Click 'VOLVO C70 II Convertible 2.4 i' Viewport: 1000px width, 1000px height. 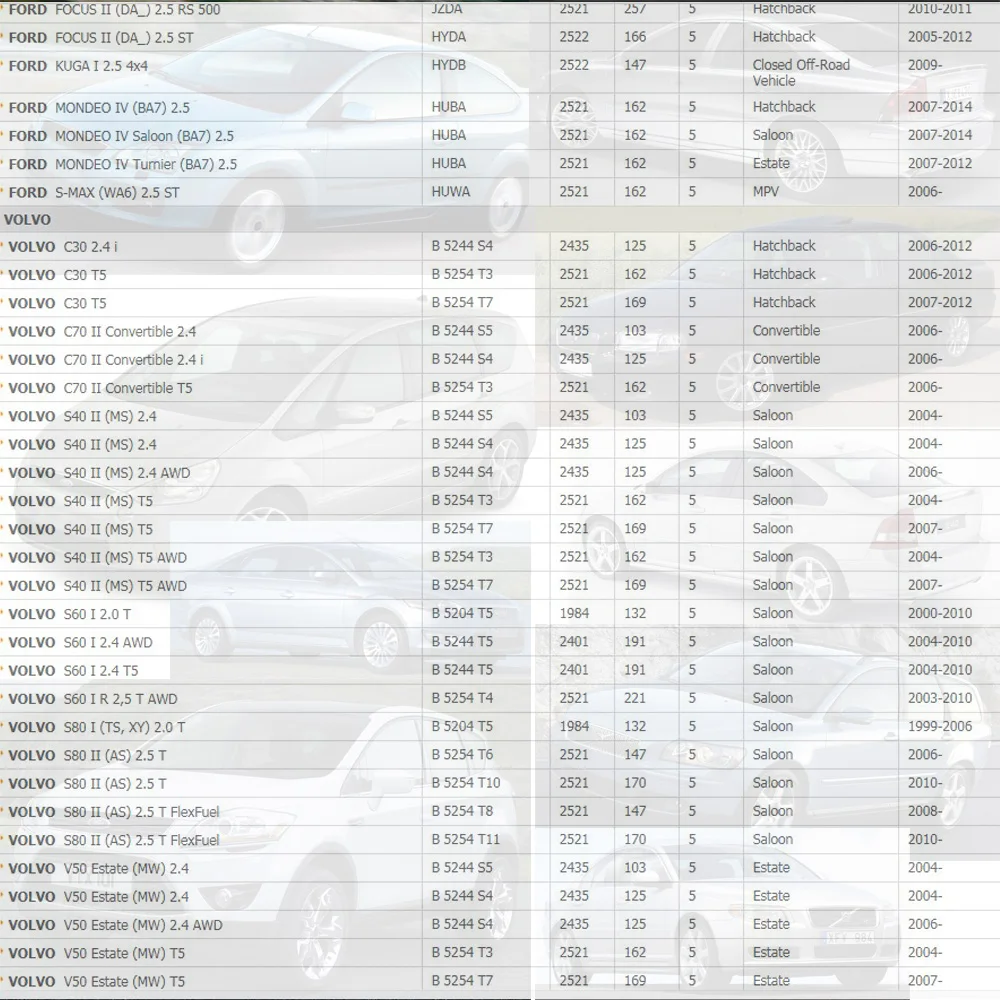pos(106,360)
